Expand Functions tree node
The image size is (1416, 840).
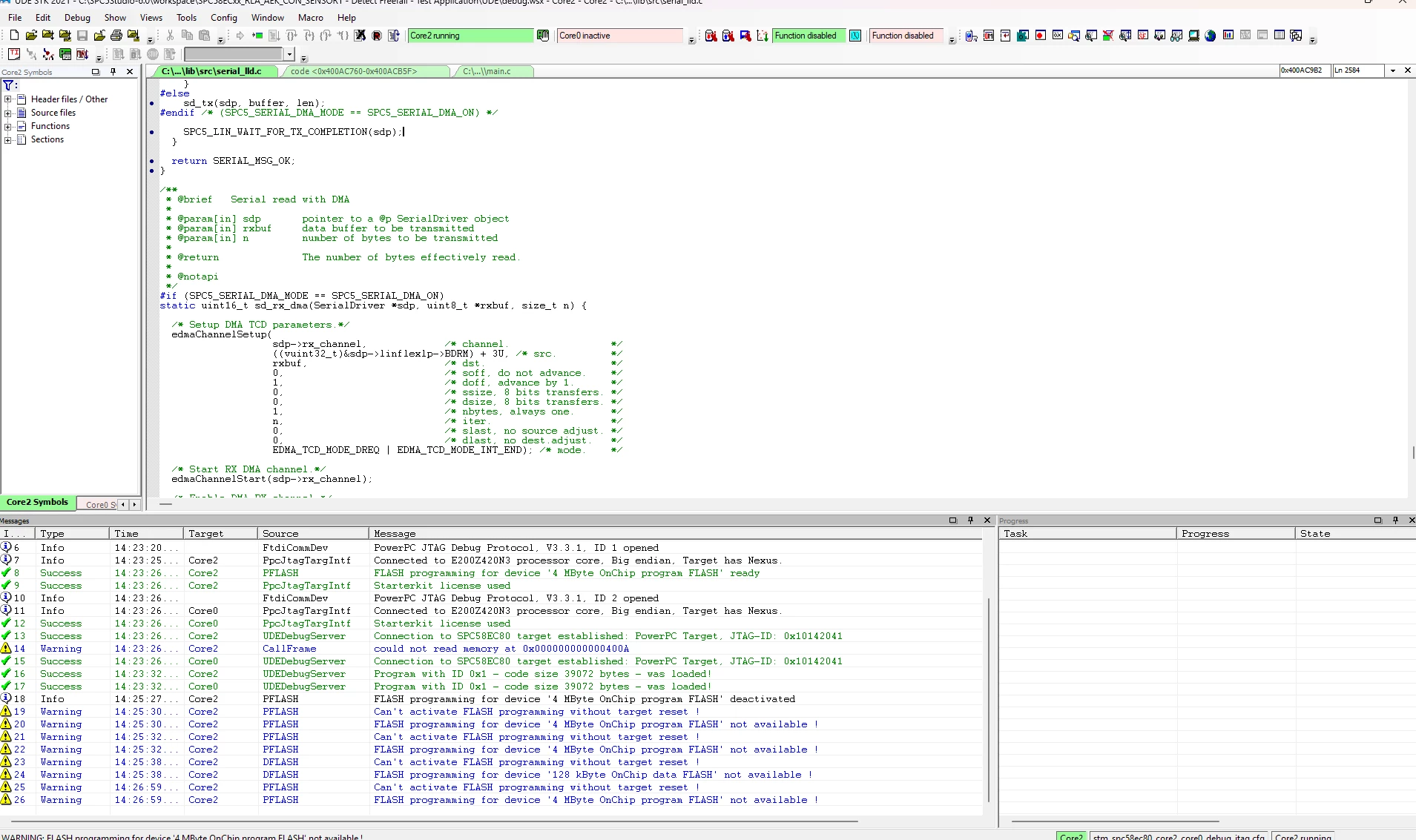(x=8, y=126)
